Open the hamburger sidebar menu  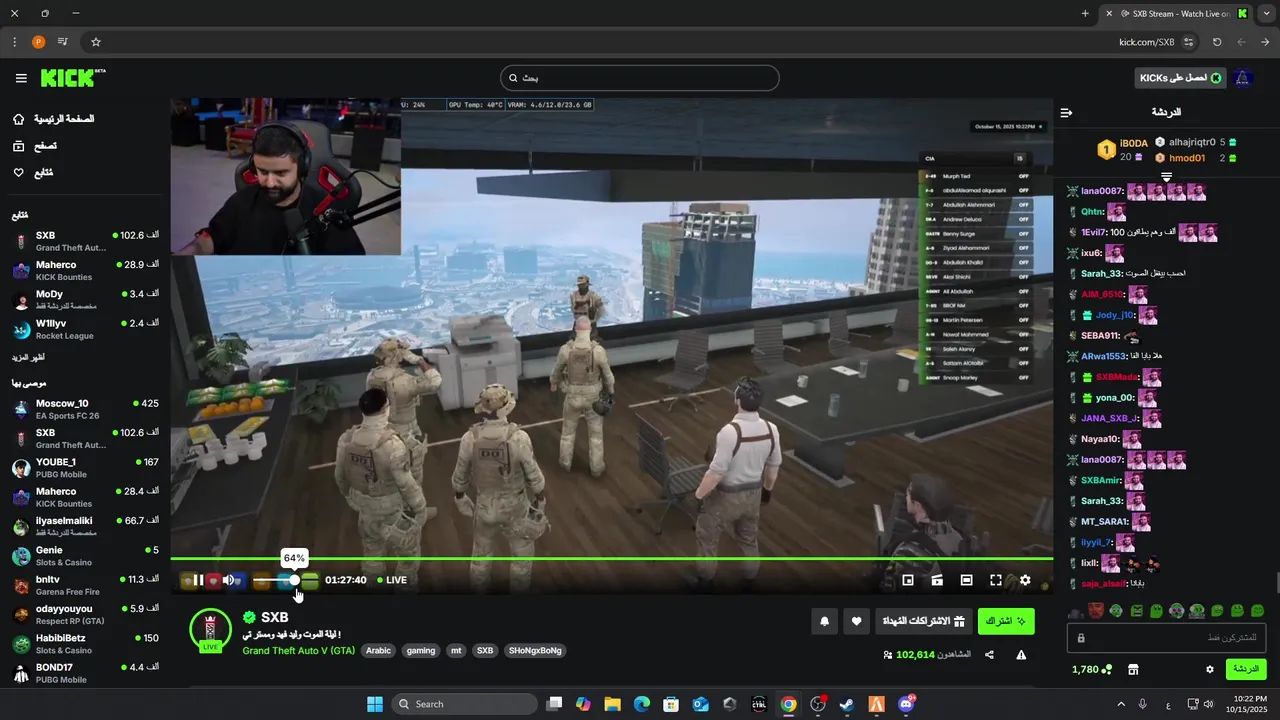[x=21, y=78]
